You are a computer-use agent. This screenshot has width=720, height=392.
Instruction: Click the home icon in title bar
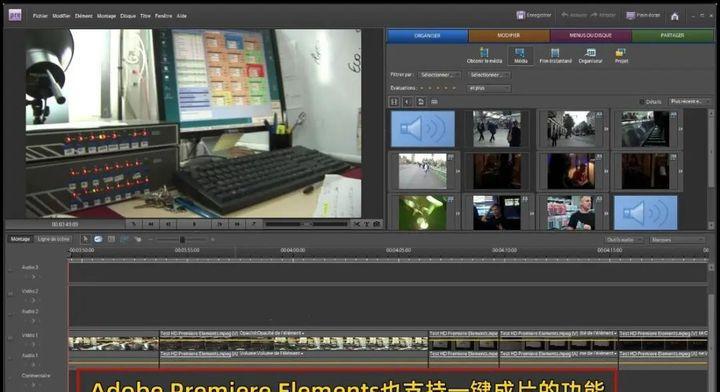[x=675, y=16]
